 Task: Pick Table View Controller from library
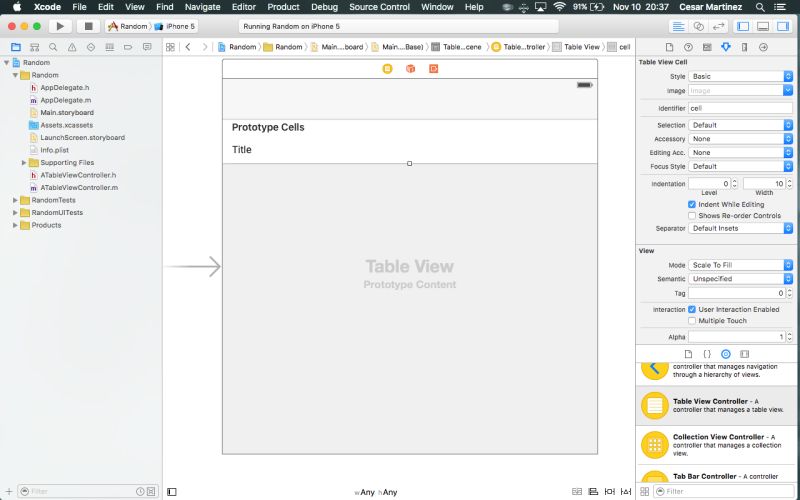click(717, 405)
